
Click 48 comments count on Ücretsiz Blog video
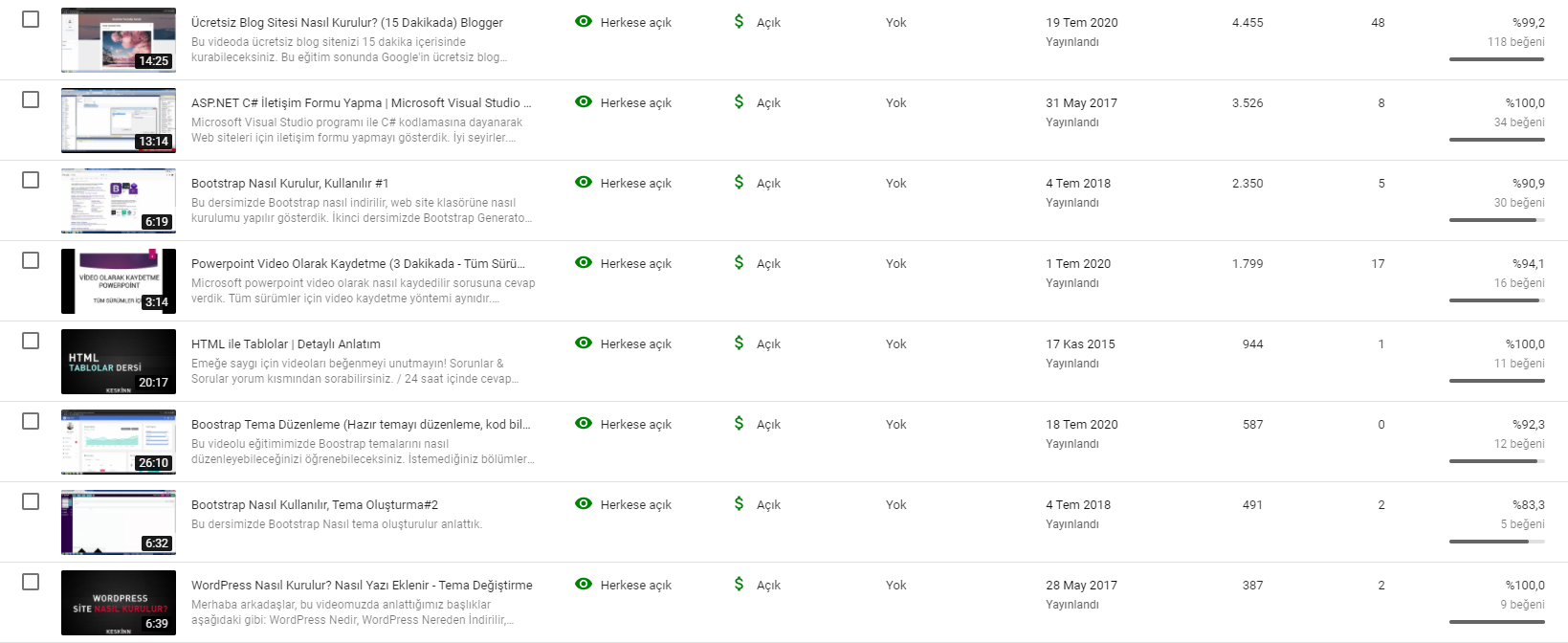[1378, 22]
